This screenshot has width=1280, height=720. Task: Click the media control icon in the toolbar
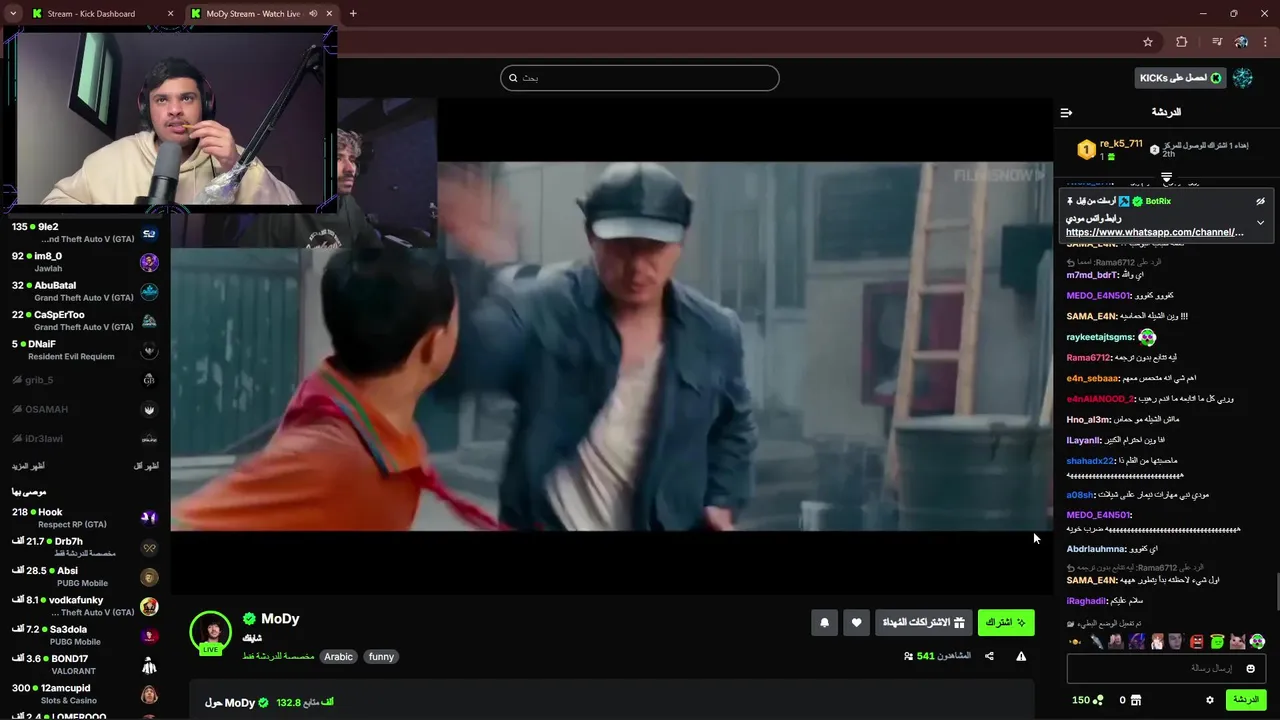(1217, 42)
